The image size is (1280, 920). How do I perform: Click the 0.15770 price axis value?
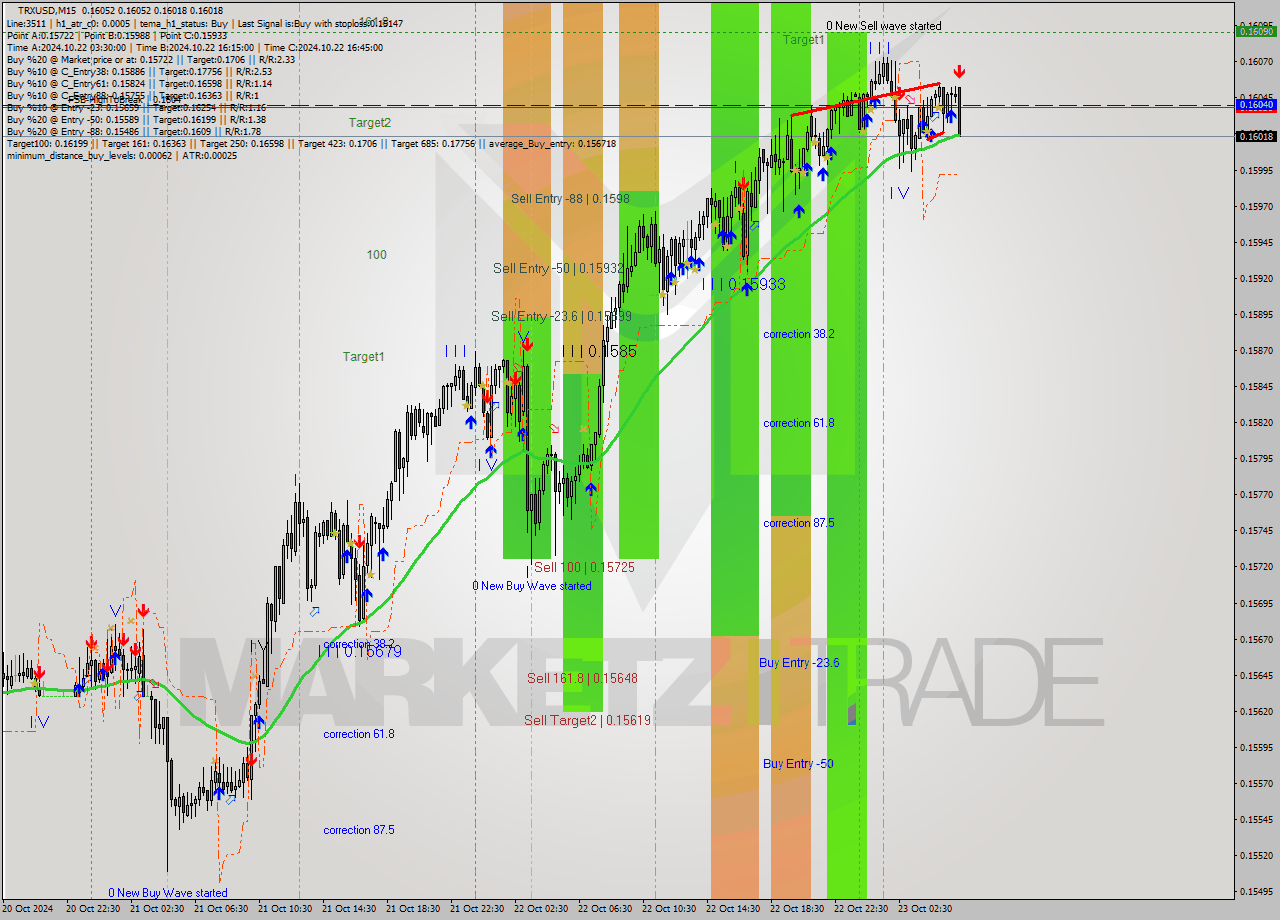pos(1256,494)
